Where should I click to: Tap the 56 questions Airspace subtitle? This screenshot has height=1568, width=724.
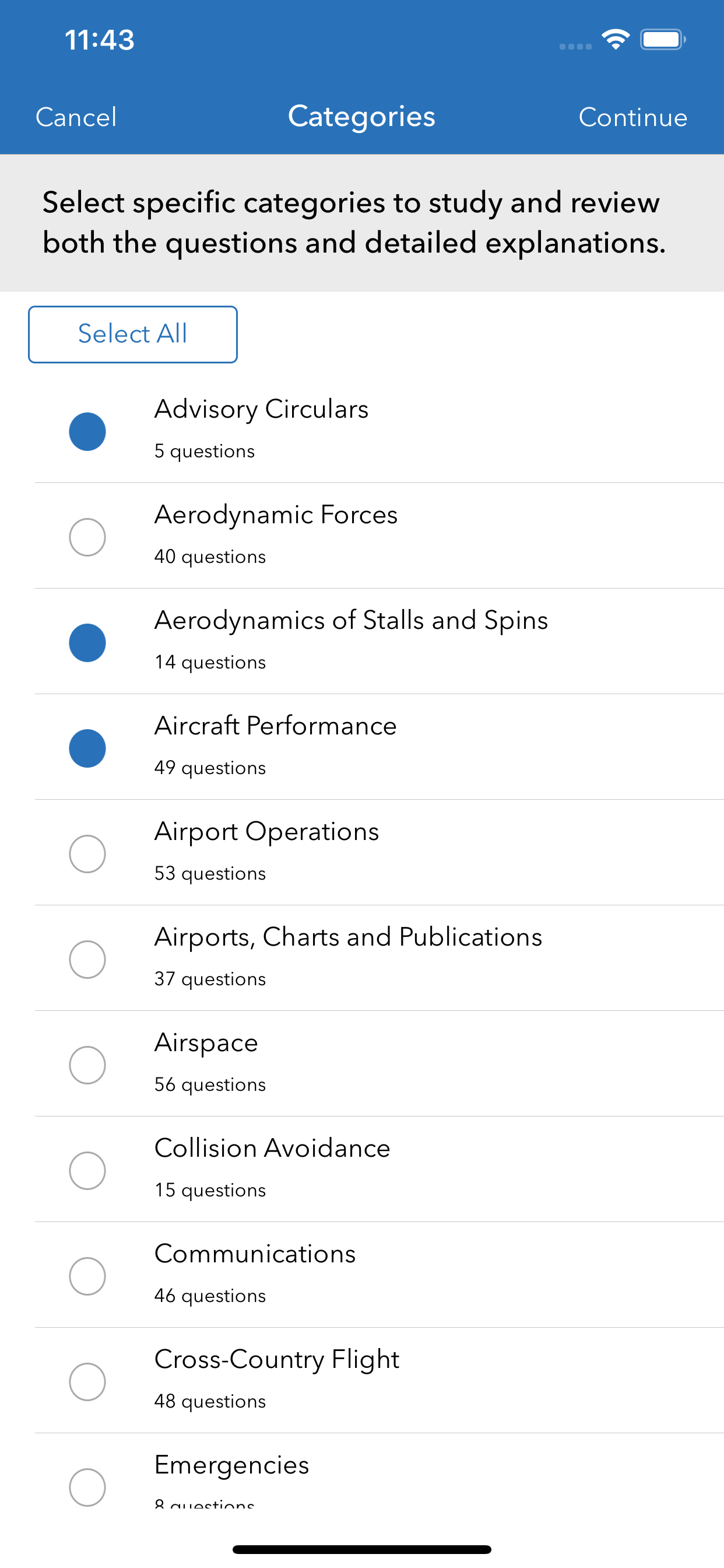[210, 1084]
